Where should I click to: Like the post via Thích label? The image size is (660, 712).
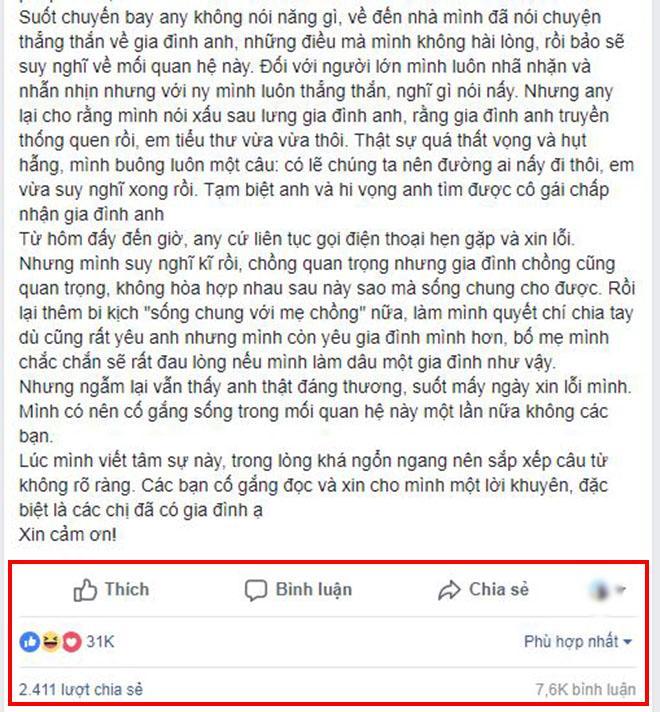tap(127, 589)
